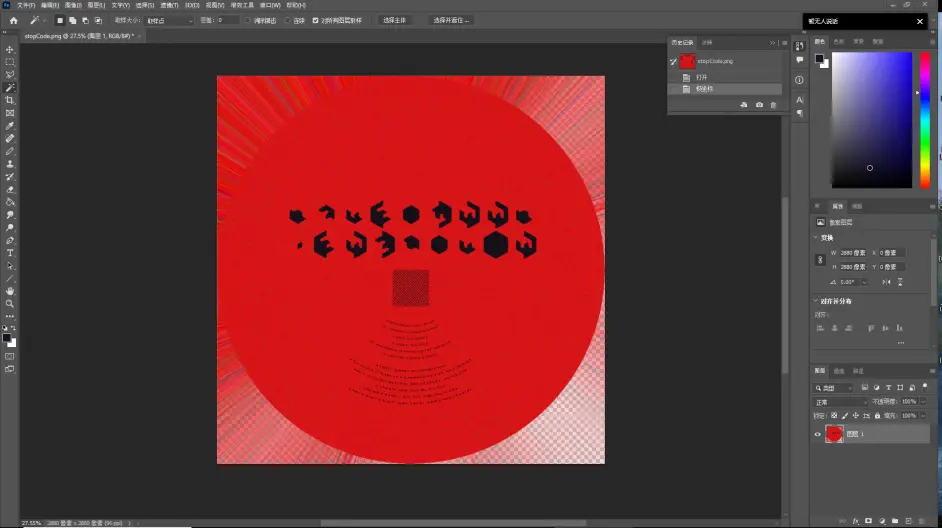Open the sample size dropdown
942x528 pixels.
(168, 20)
